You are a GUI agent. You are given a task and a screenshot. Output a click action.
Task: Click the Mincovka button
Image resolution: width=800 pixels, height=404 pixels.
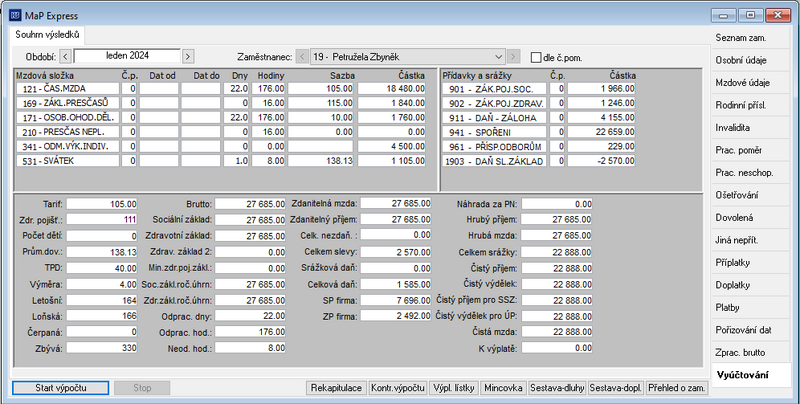click(x=503, y=388)
